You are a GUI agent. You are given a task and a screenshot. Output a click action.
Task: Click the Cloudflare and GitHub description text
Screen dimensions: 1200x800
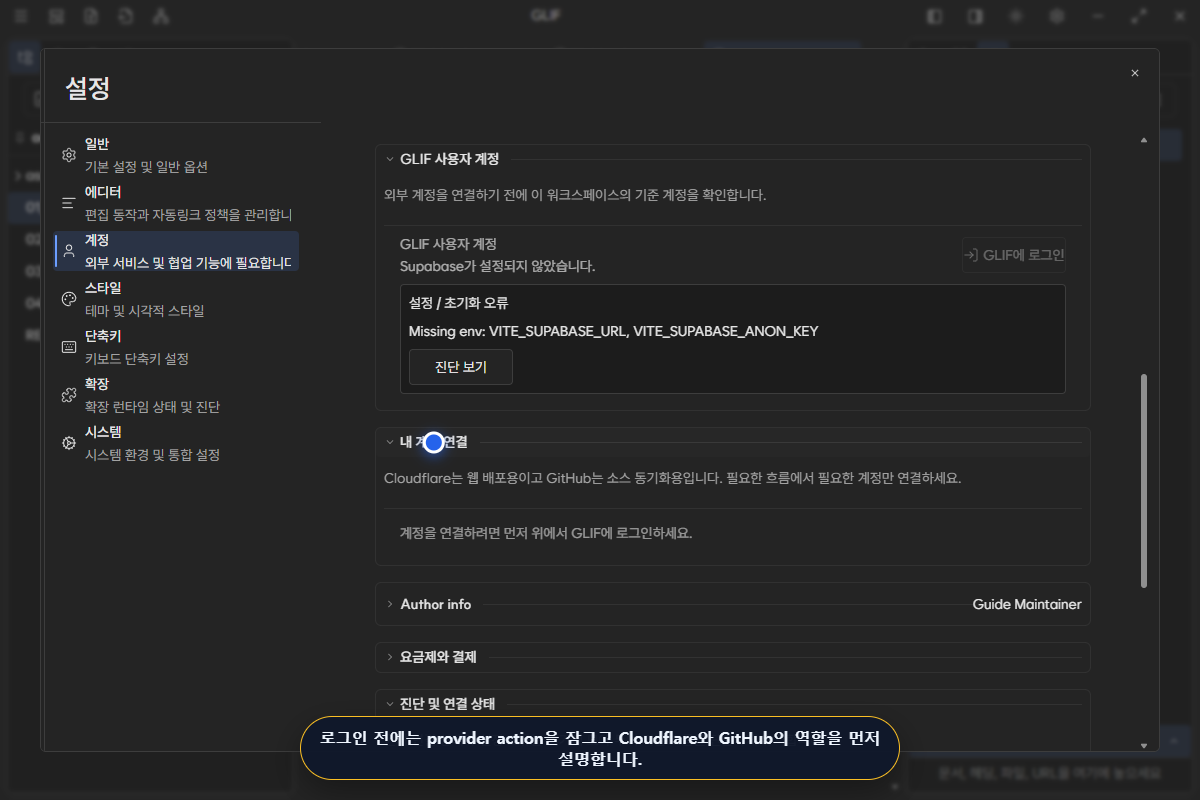[672, 478]
